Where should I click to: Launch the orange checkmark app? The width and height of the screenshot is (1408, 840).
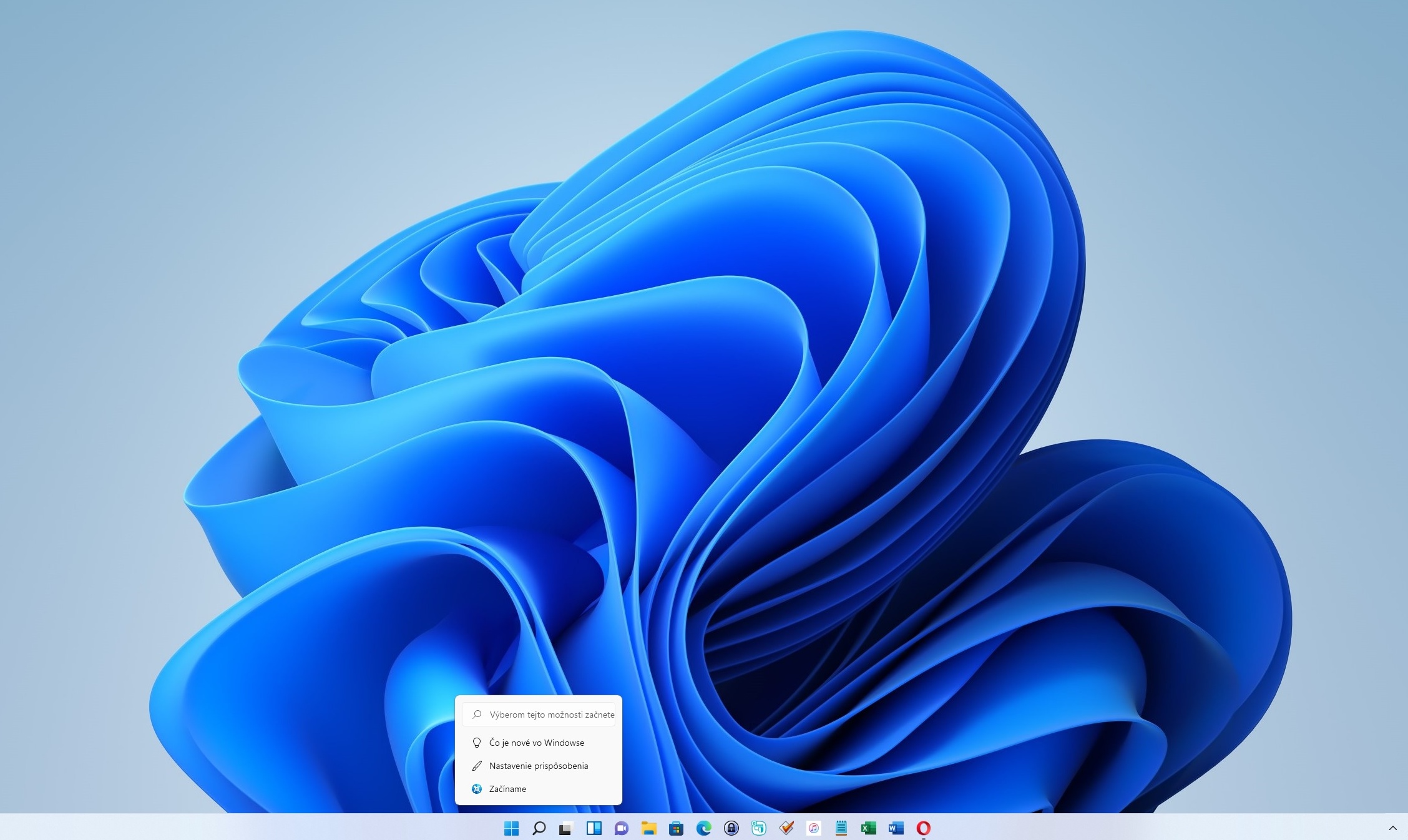click(786, 828)
